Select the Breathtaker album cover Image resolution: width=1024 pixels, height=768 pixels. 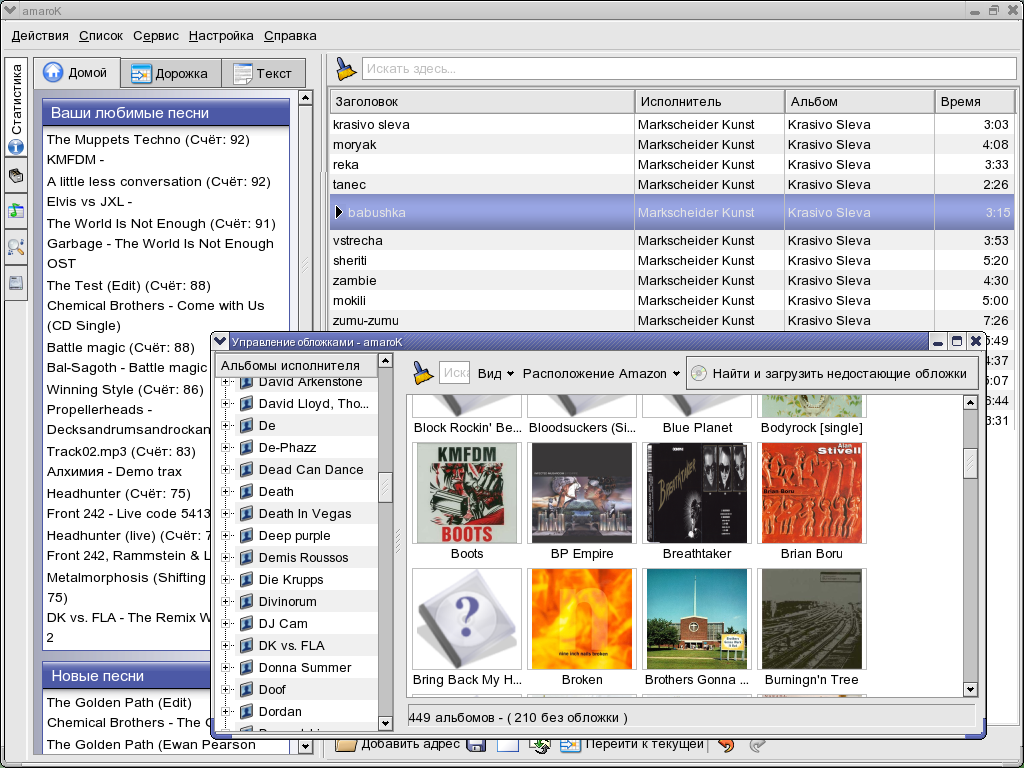697,492
